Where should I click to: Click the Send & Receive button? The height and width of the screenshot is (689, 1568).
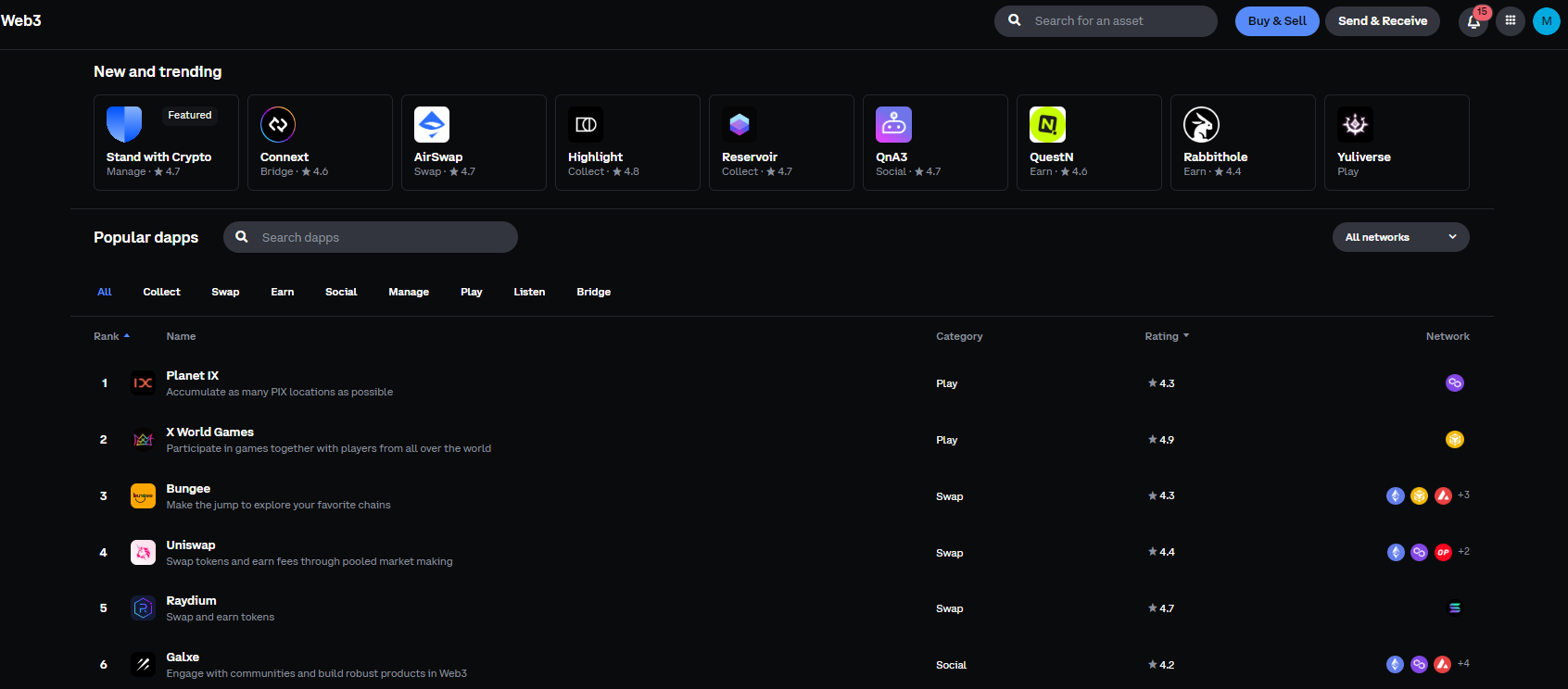pos(1382,21)
